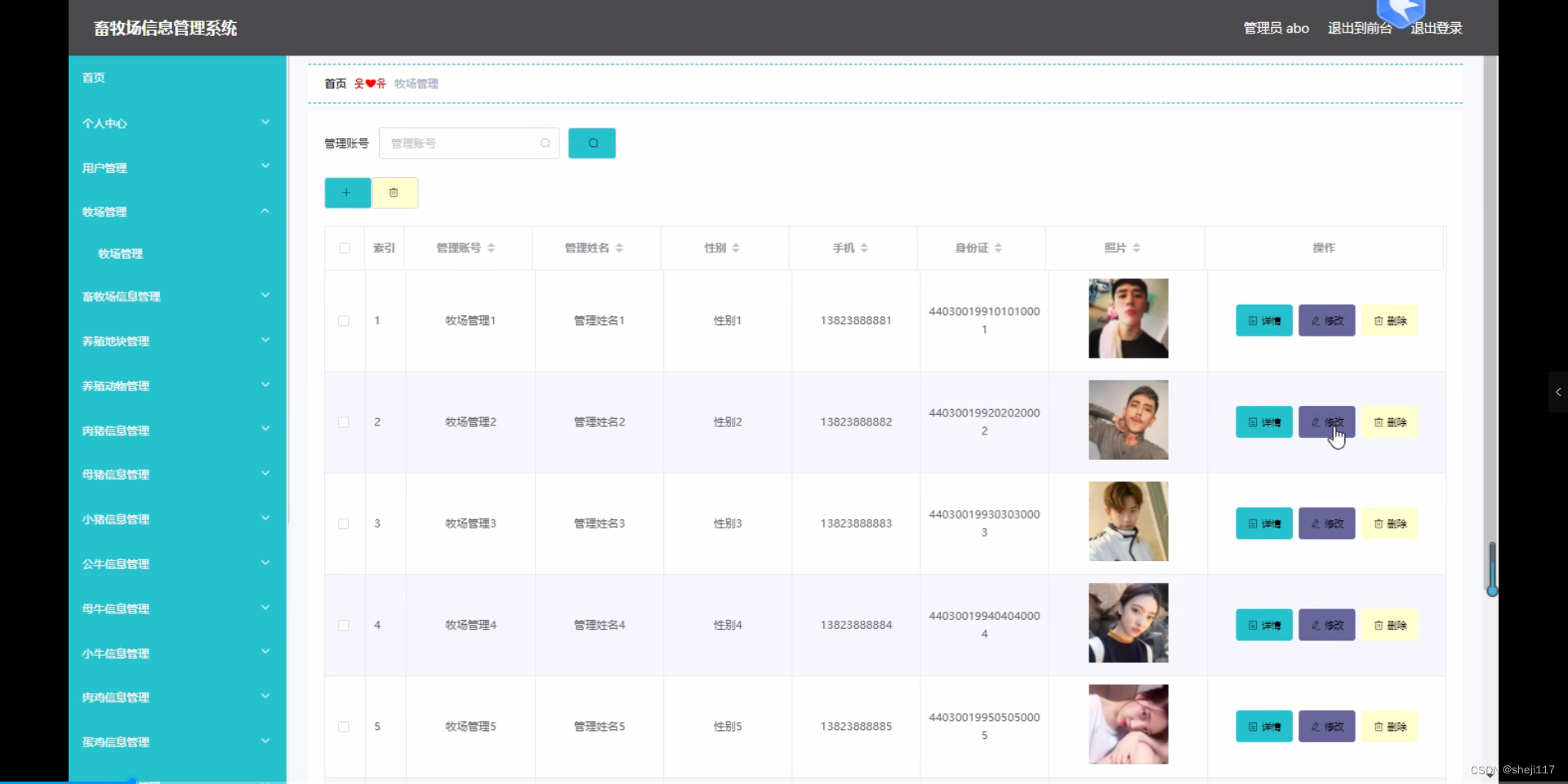Open photo thumbnail for 牧场管理4
This screenshot has height=784, width=1568.
click(1128, 622)
